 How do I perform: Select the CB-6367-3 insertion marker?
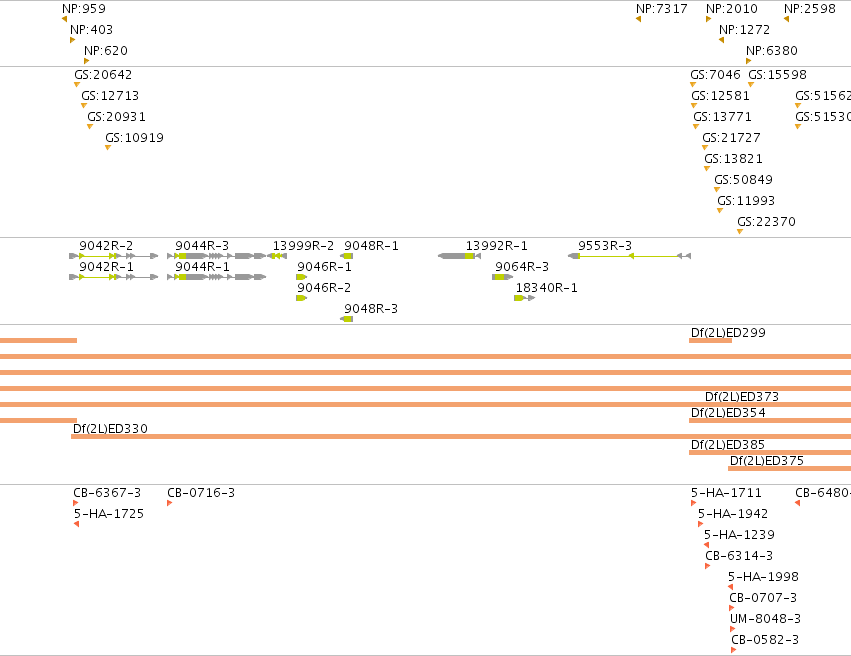point(76,503)
